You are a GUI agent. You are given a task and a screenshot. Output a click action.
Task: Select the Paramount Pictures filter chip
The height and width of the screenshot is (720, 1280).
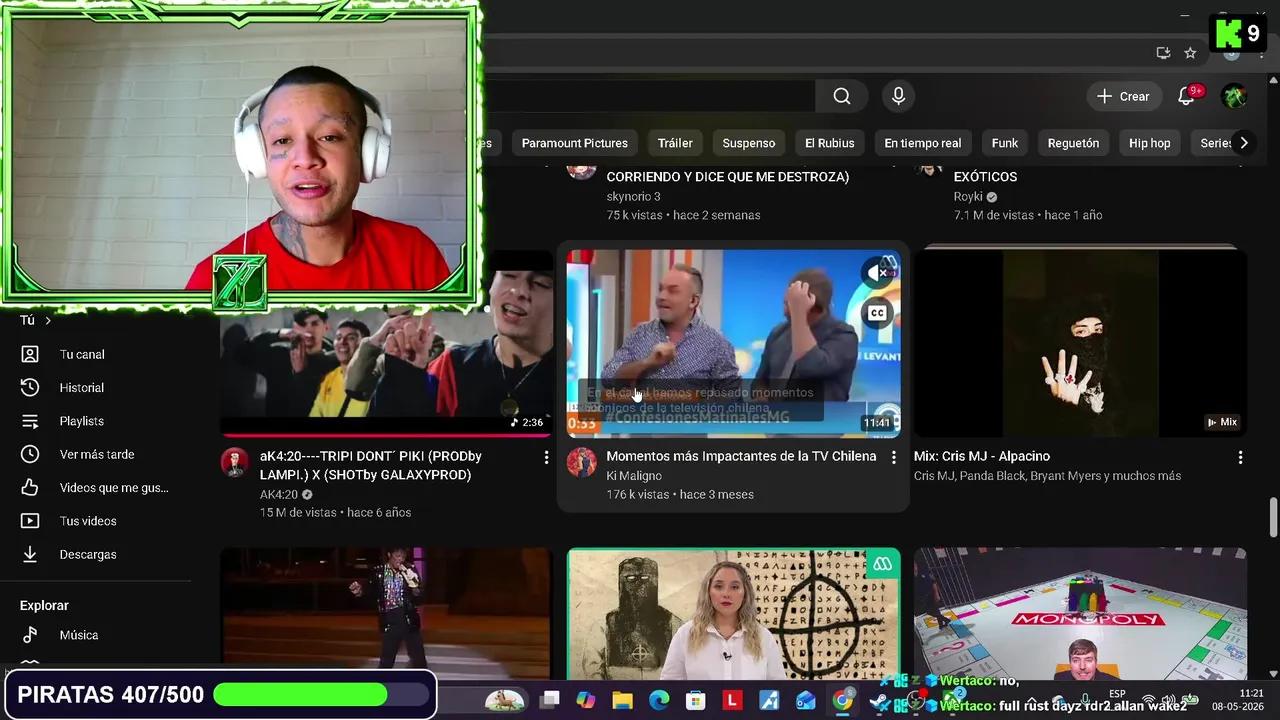[x=575, y=143]
